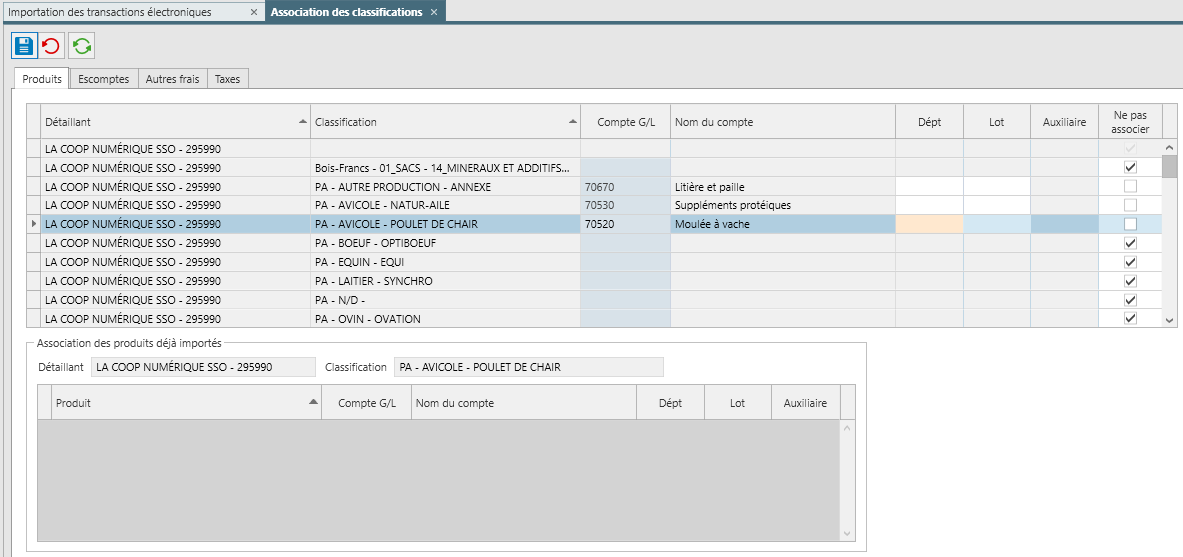Sort upper grid by Détaillant column header
This screenshot has width=1183, height=557.
pyautogui.click(x=175, y=122)
